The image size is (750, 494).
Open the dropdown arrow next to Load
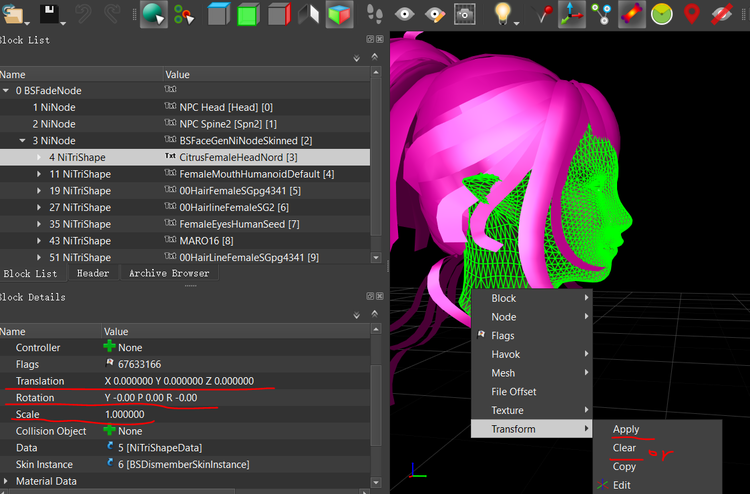27,23
